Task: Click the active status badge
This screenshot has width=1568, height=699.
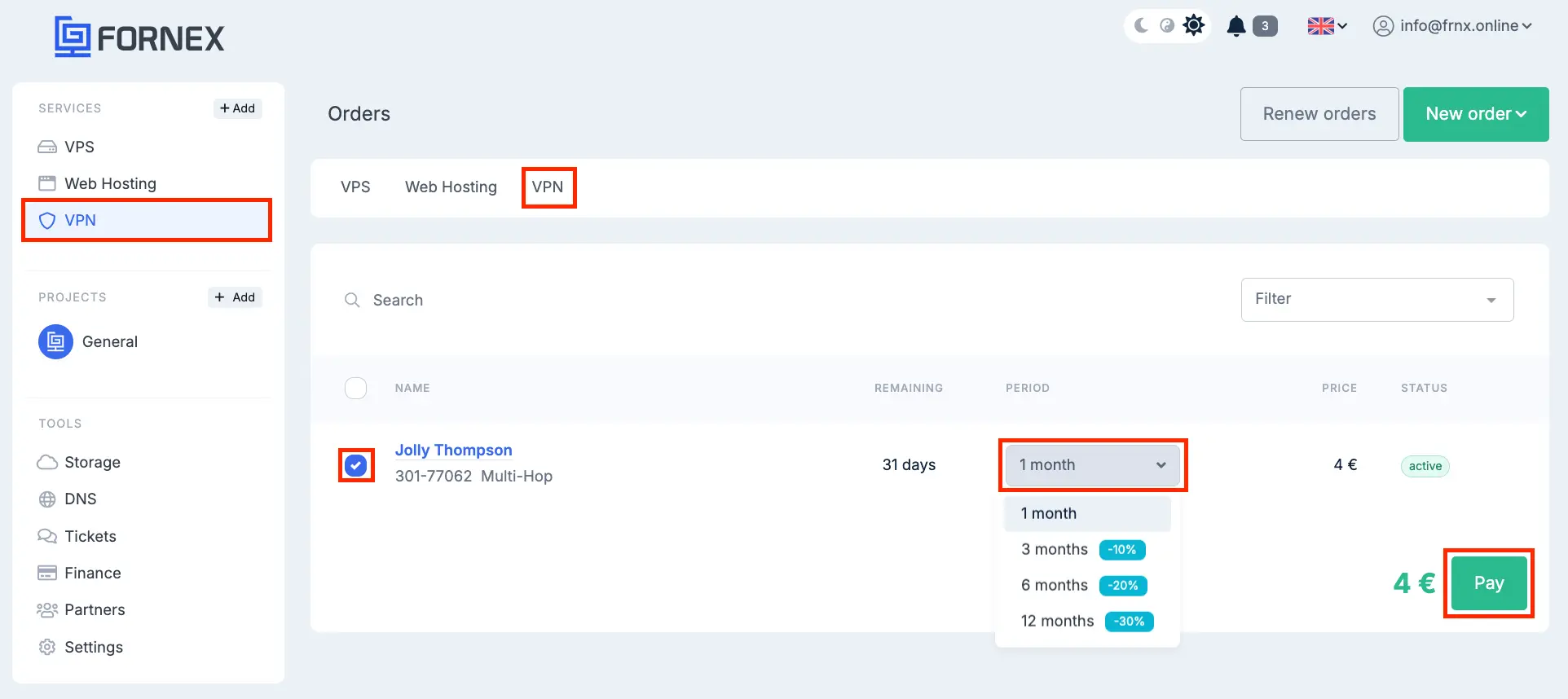Action: click(x=1425, y=466)
